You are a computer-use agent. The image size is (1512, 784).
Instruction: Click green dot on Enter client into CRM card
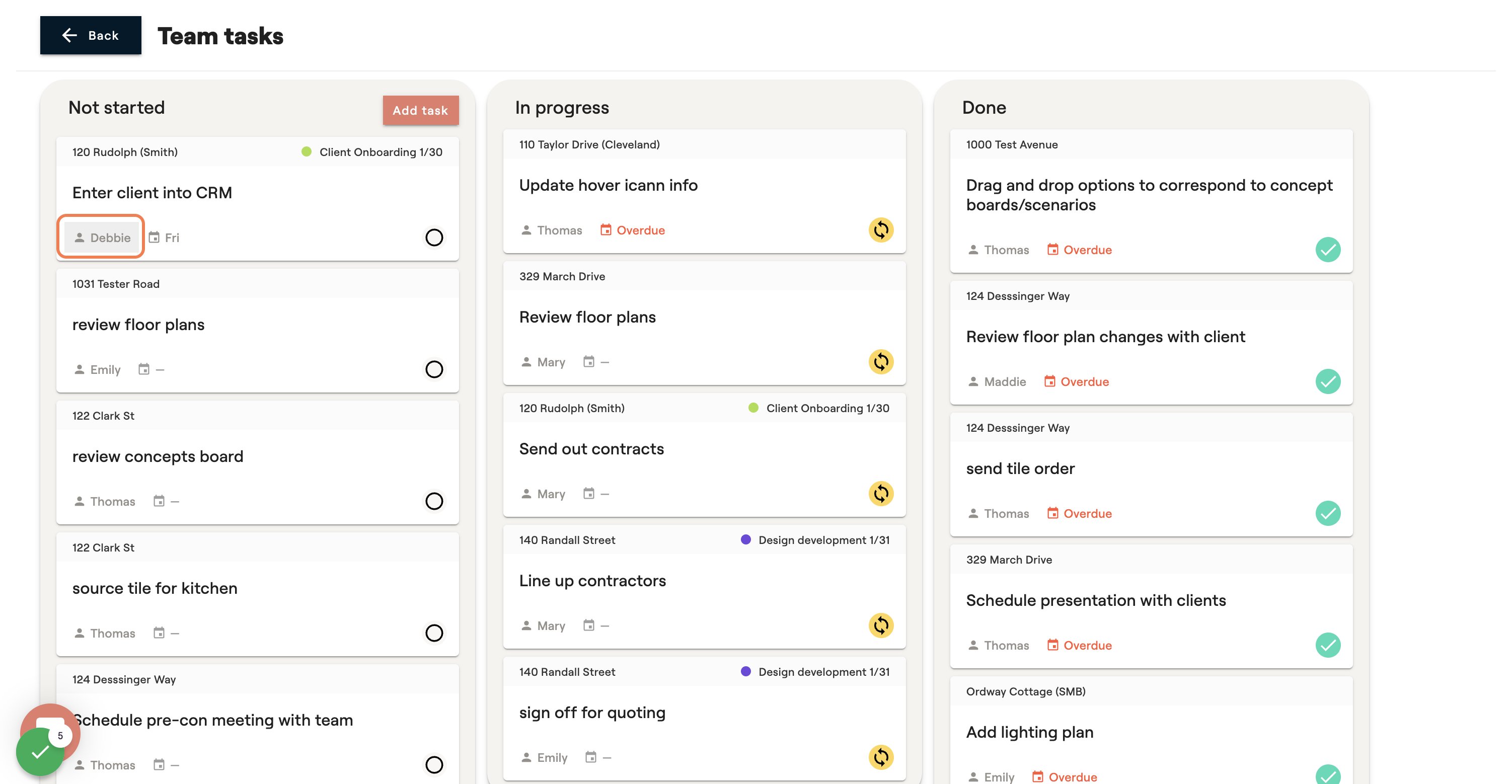tap(307, 152)
